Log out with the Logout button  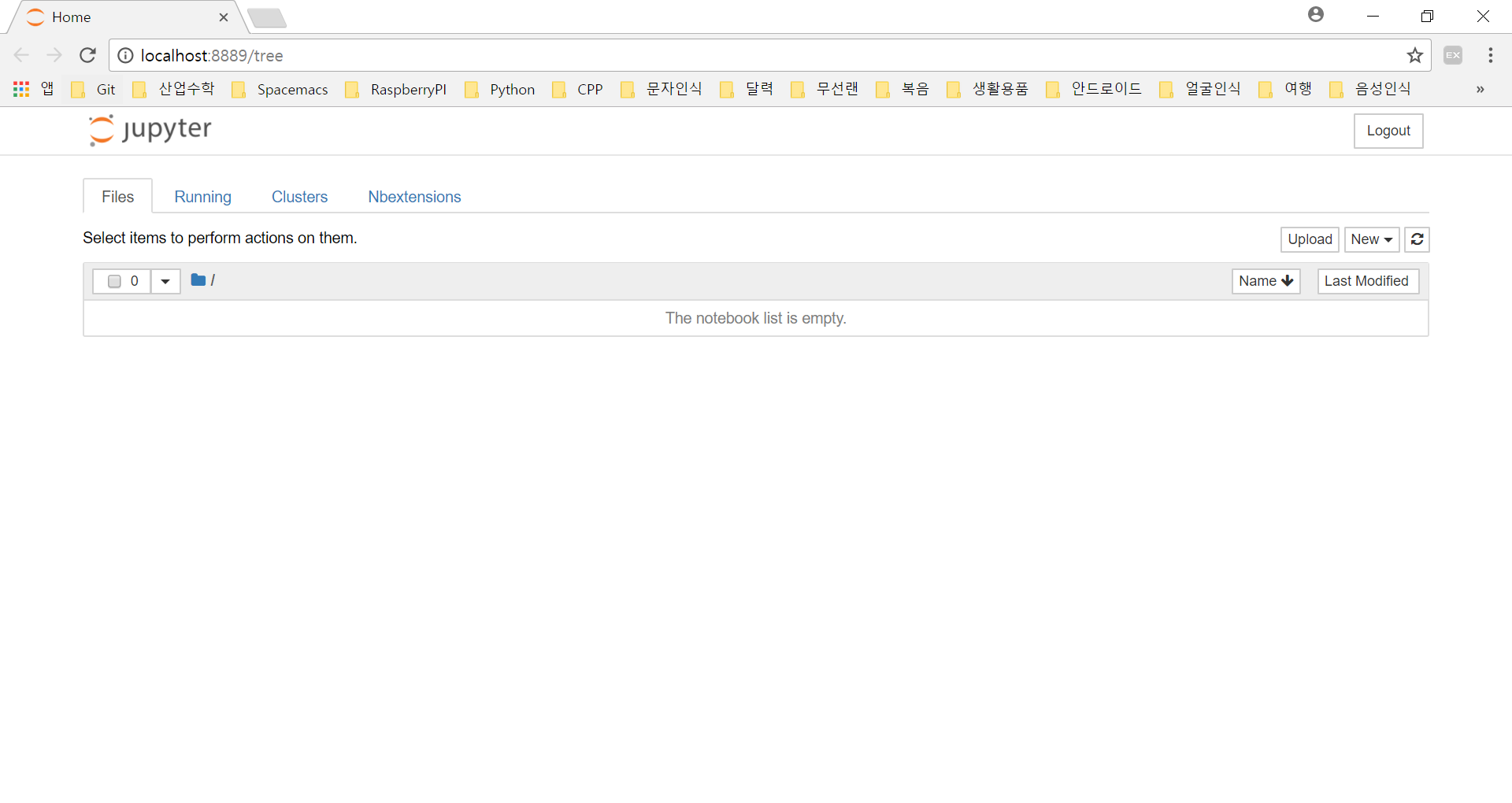click(1388, 131)
